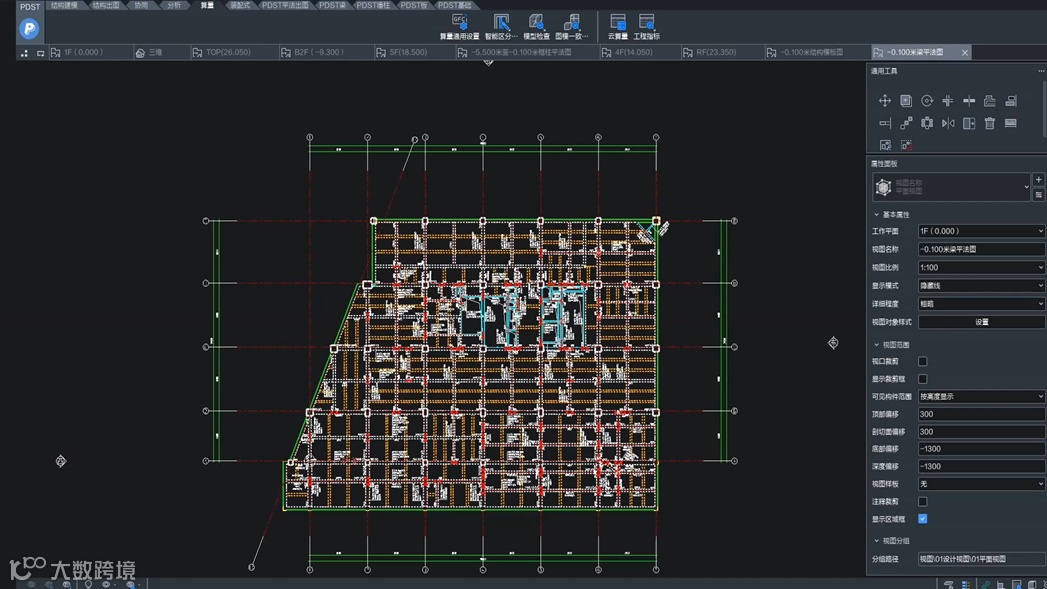This screenshot has width=1047, height=589.
Task: Open the 视图比例 1:100 dropdown
Action: [981, 268]
